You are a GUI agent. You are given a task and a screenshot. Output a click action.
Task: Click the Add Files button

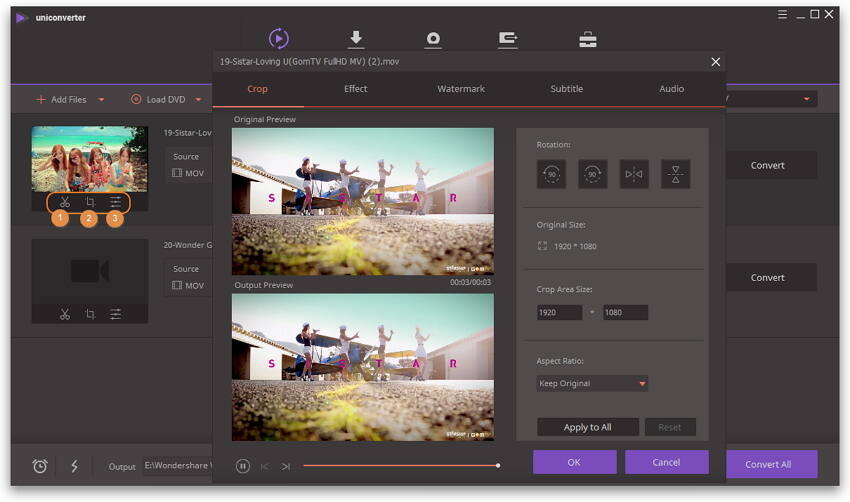(61, 100)
